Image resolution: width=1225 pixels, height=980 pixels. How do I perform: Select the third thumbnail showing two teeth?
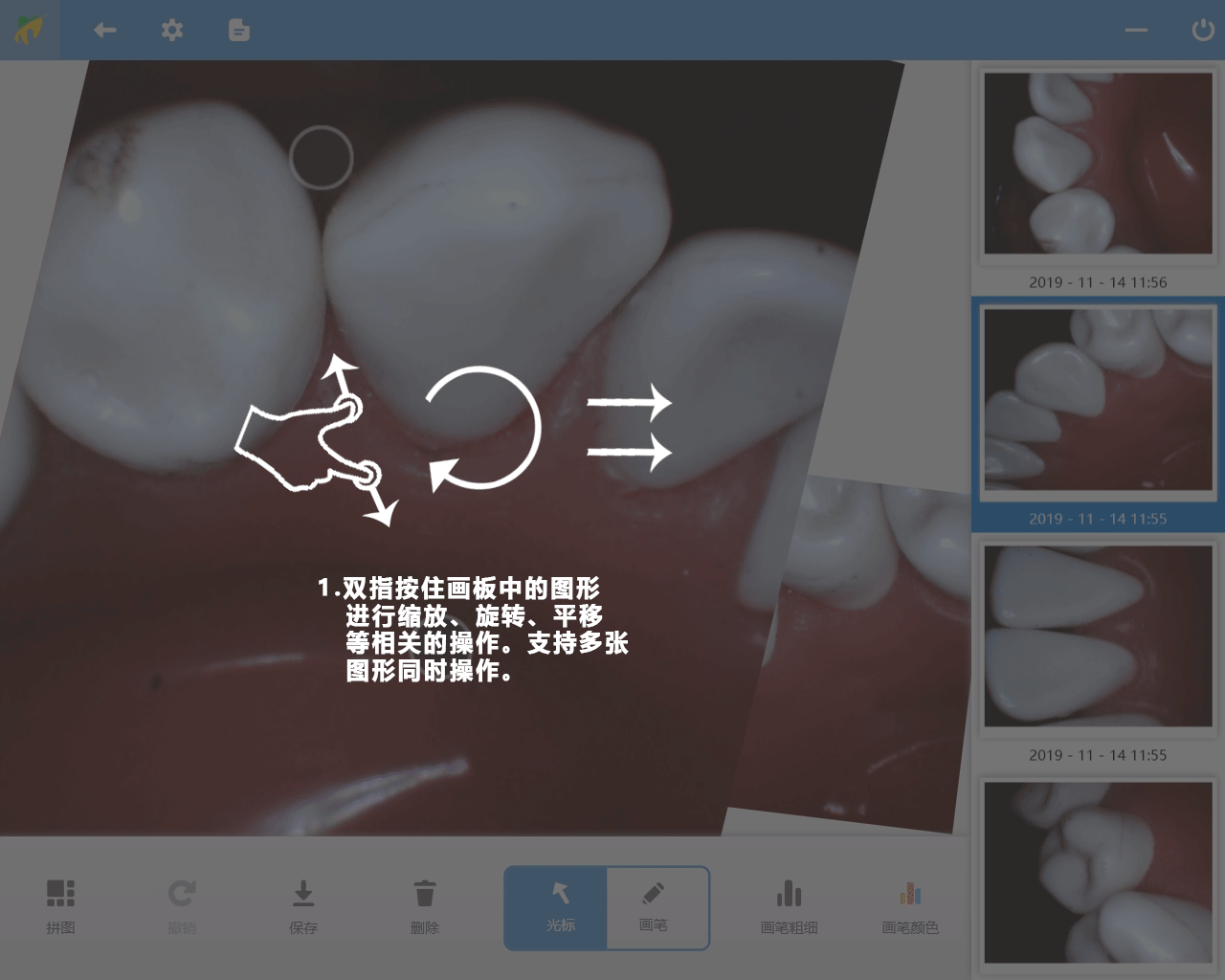click(x=1098, y=636)
